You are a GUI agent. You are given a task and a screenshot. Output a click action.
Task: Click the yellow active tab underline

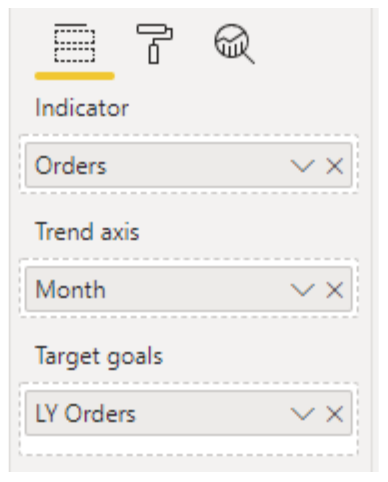tap(75, 76)
